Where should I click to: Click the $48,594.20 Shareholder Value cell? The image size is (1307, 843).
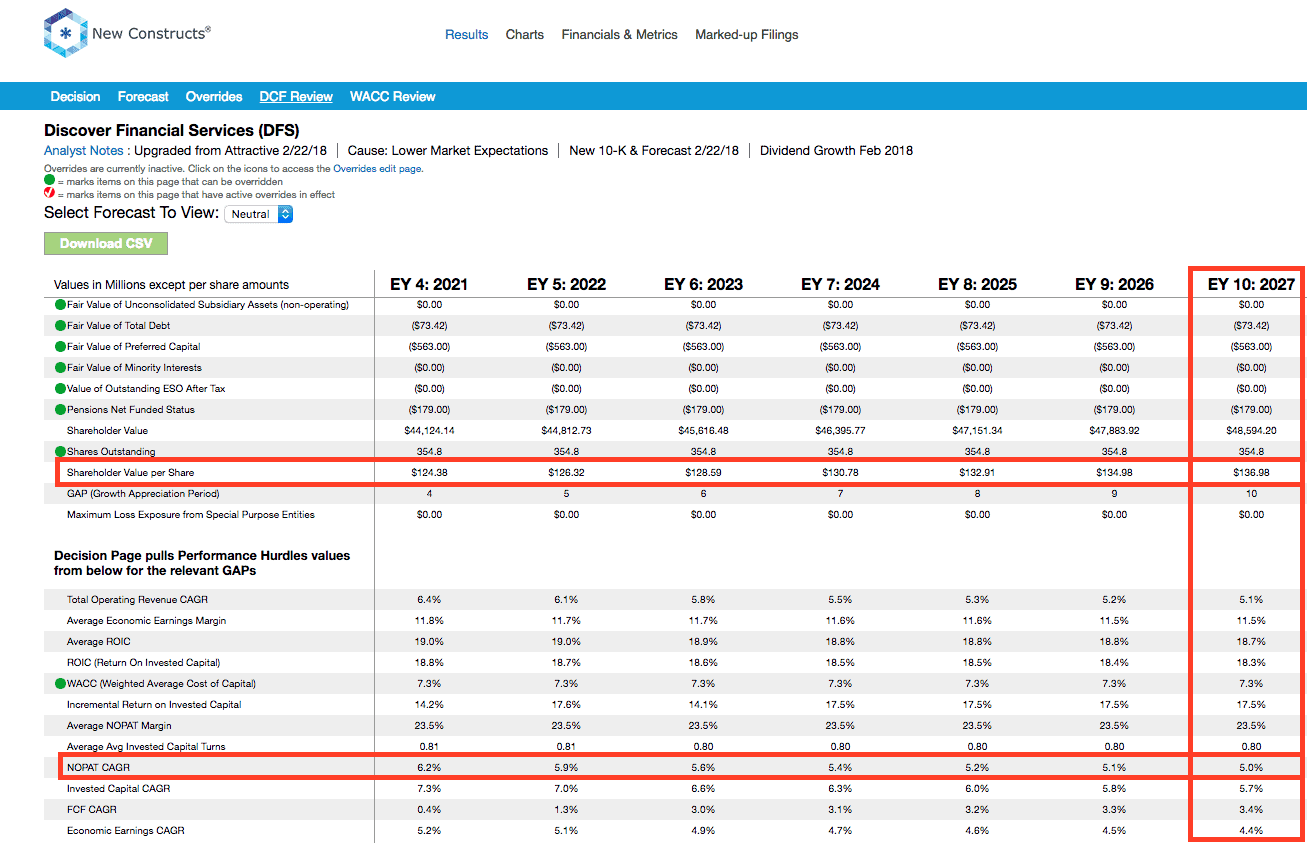coord(1251,431)
